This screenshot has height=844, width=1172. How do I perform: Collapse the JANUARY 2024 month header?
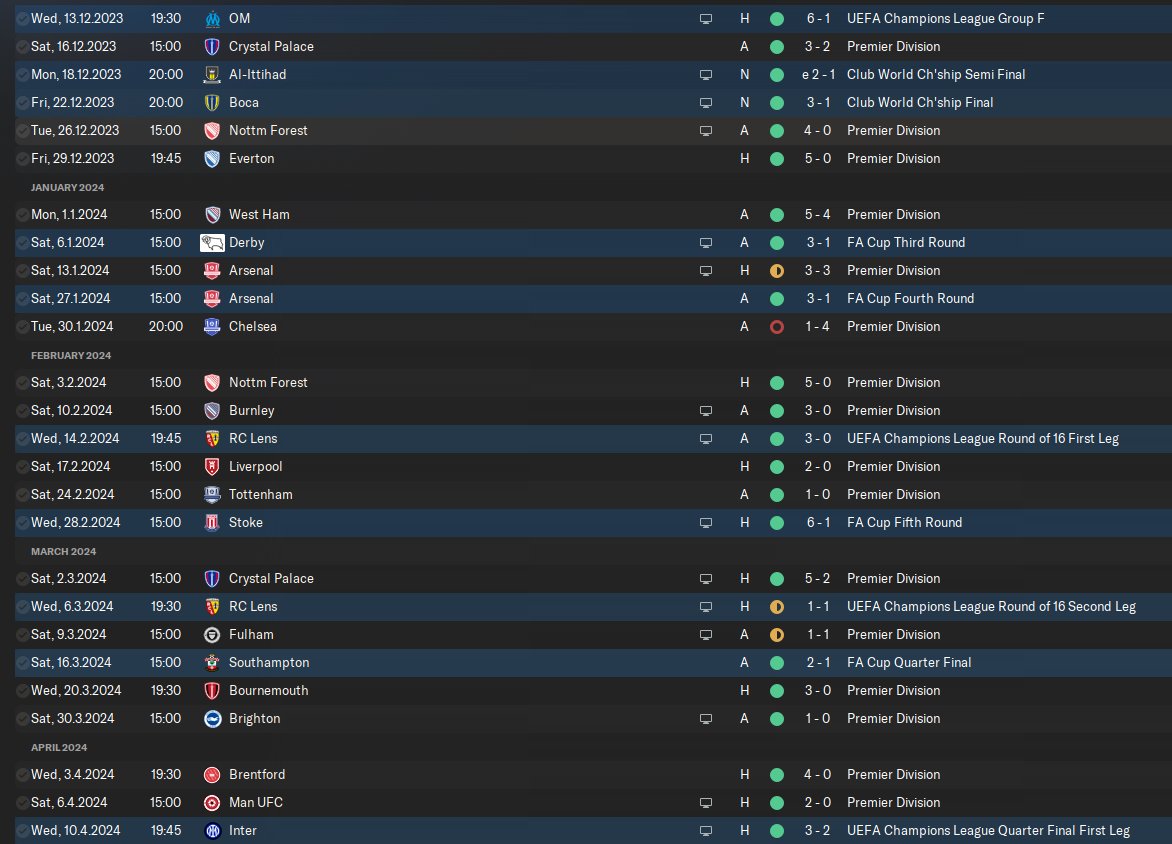[67, 188]
